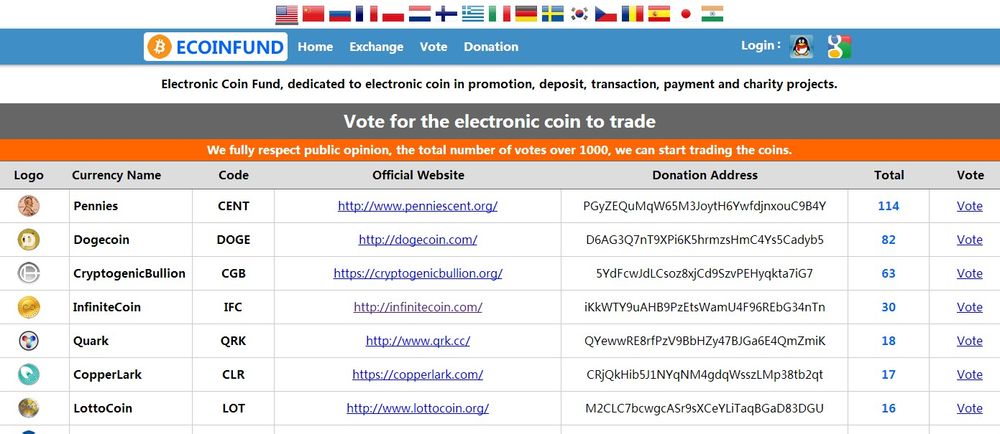This screenshot has width=1000, height=434.
Task: Open the Exchange menu item
Action: 376,47
